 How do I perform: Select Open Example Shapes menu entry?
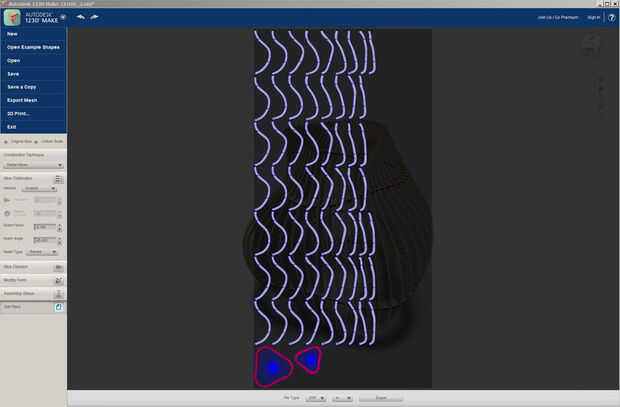33,47
